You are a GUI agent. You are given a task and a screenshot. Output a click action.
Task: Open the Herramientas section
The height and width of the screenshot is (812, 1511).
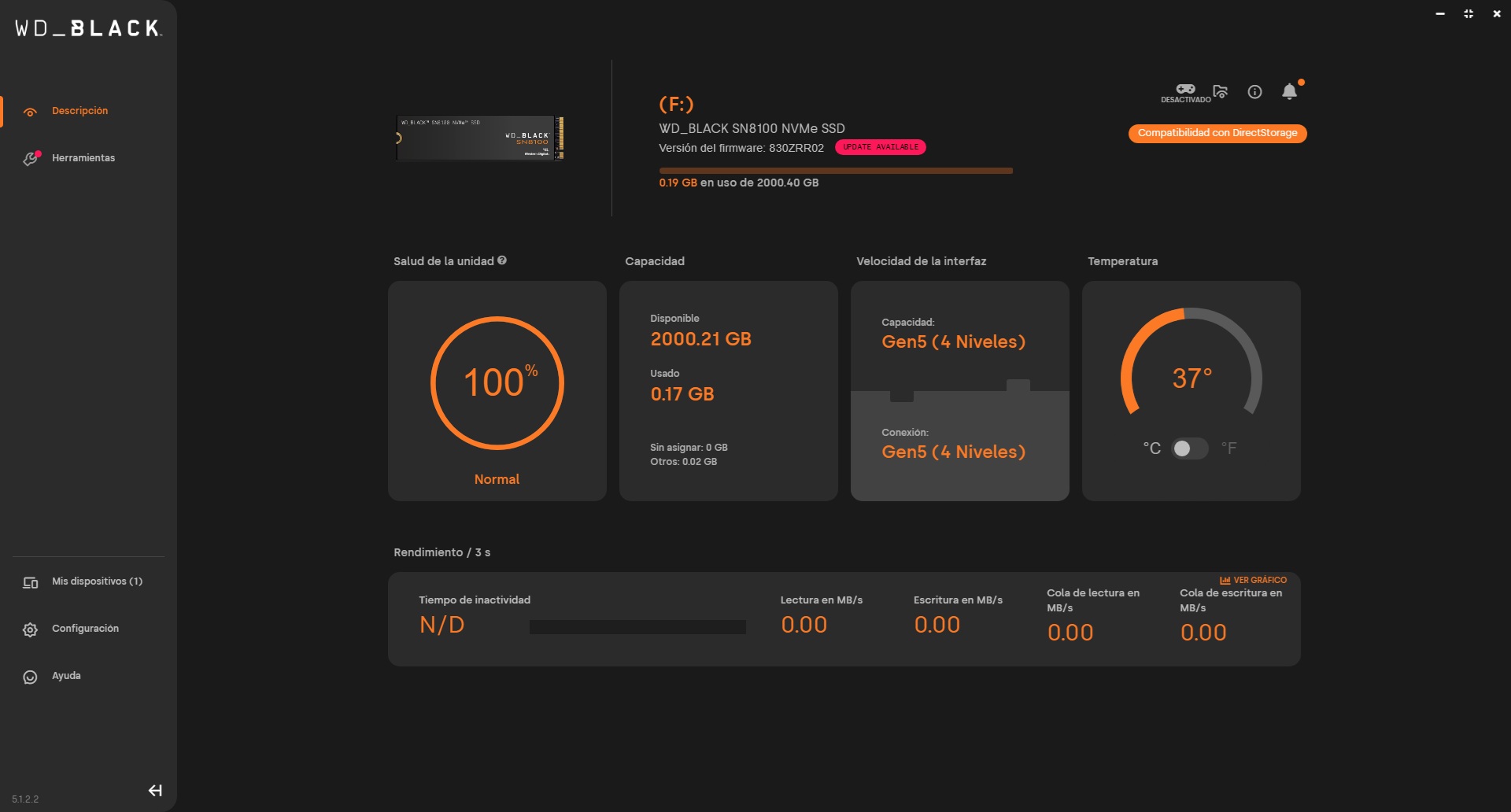tap(83, 158)
